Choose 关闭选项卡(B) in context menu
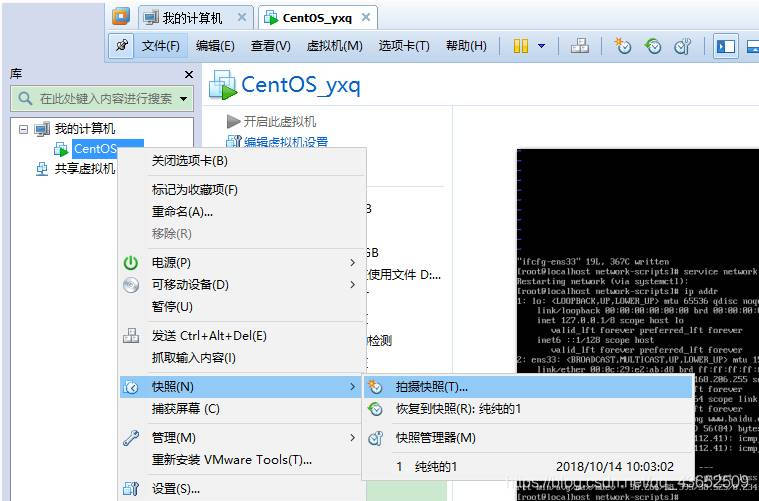 (242, 161)
